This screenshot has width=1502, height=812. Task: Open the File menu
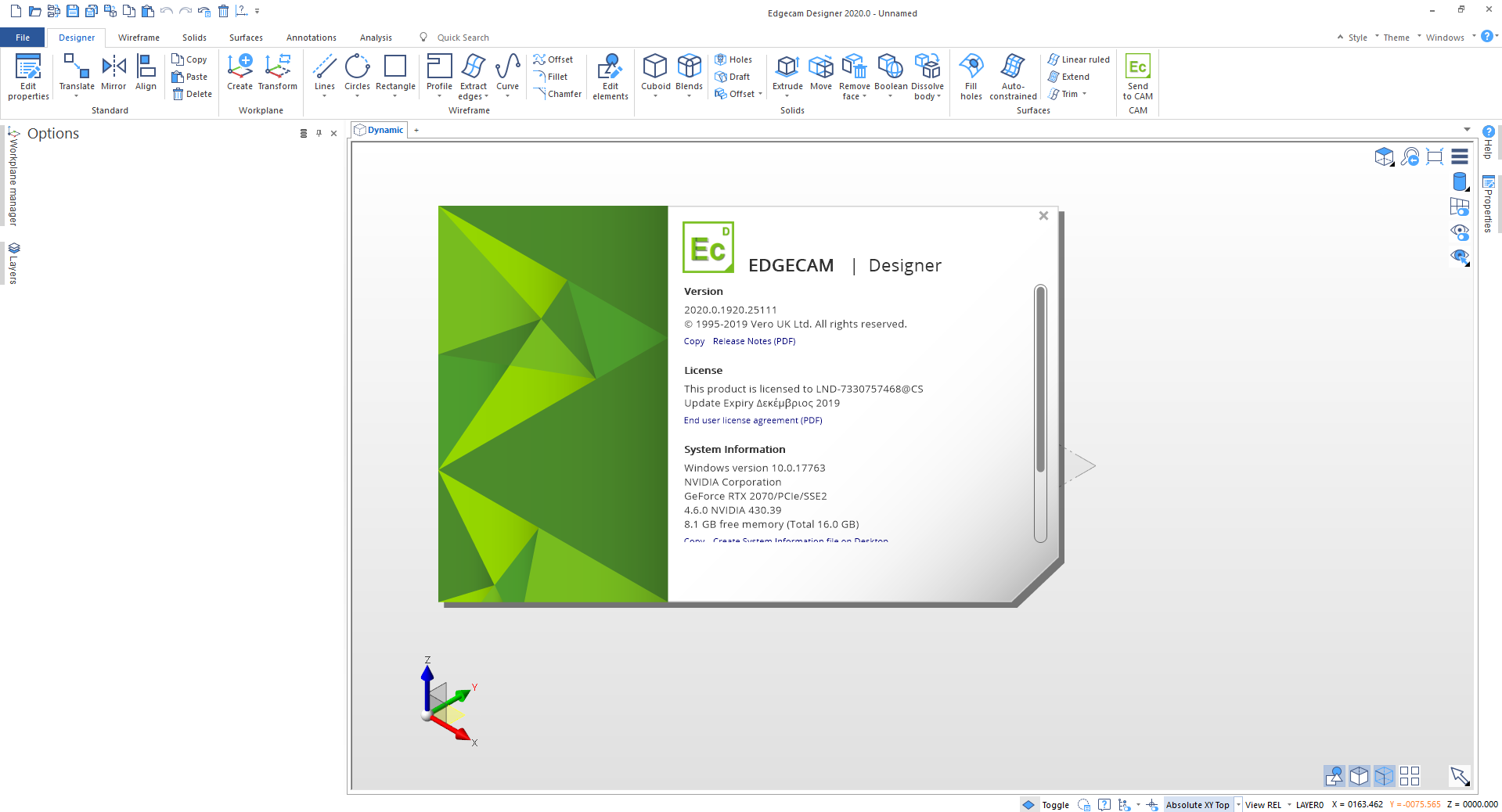click(23, 37)
